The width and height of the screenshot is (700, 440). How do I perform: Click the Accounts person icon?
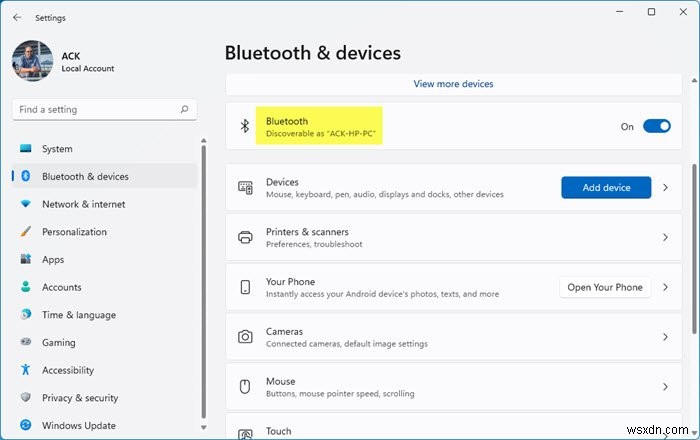click(x=26, y=286)
